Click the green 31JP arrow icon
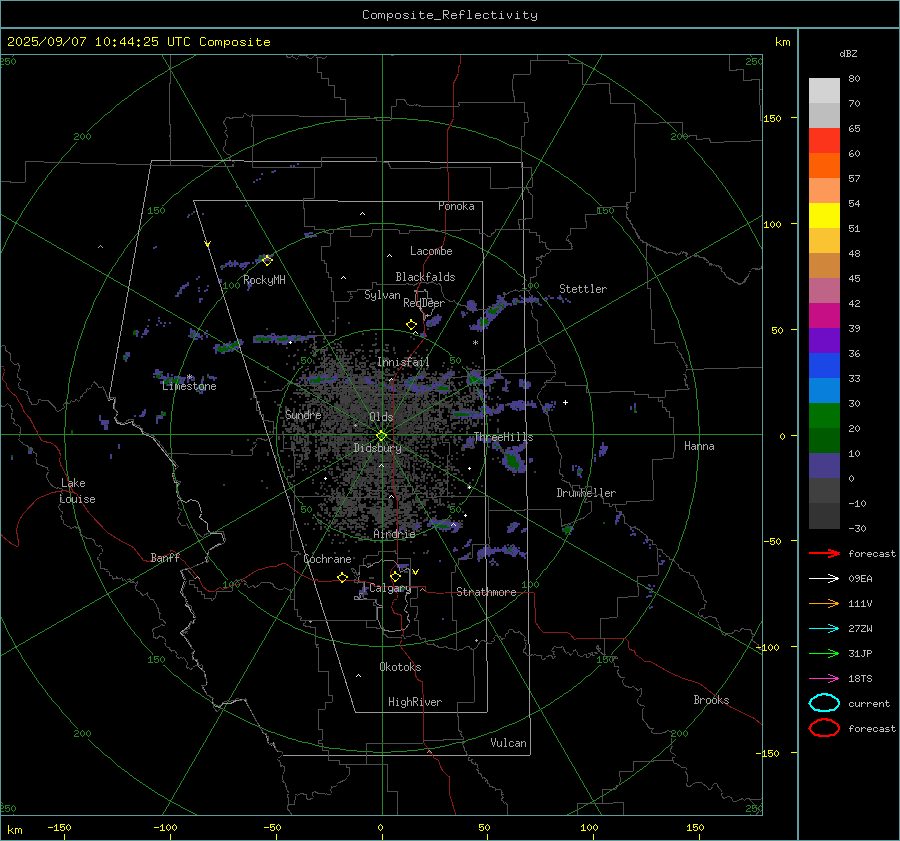 [824, 653]
